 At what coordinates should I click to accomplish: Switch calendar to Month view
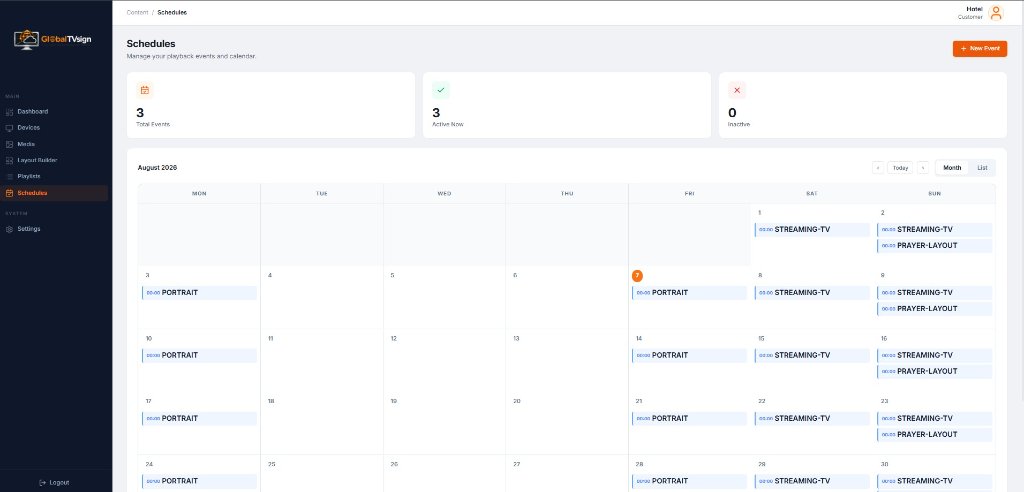952,168
